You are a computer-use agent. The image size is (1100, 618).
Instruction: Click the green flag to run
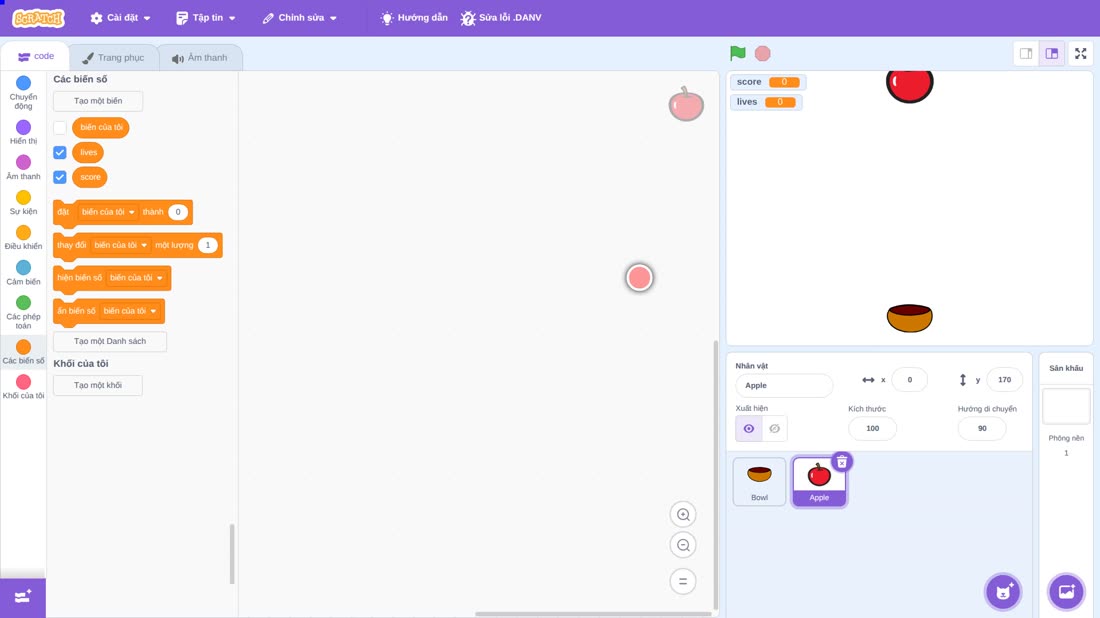737,53
